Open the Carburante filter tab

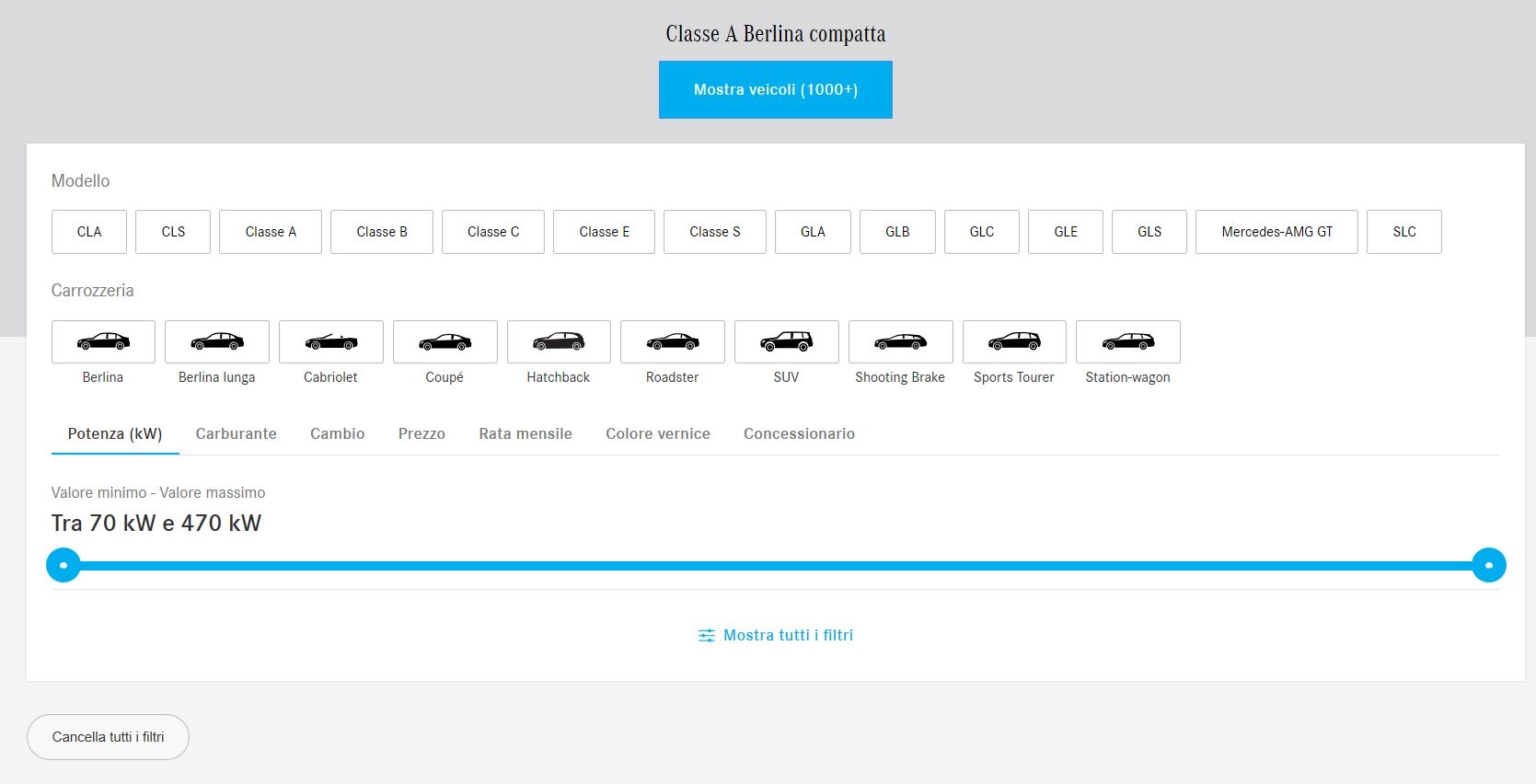(236, 433)
